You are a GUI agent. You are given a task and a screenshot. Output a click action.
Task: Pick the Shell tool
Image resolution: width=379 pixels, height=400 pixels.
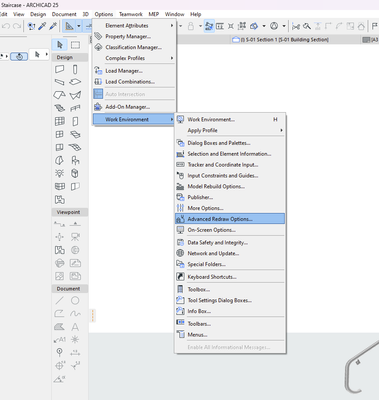(75, 95)
